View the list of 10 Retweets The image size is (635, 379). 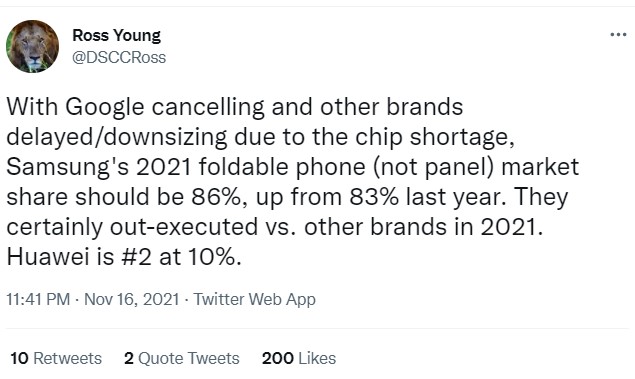pos(56,358)
